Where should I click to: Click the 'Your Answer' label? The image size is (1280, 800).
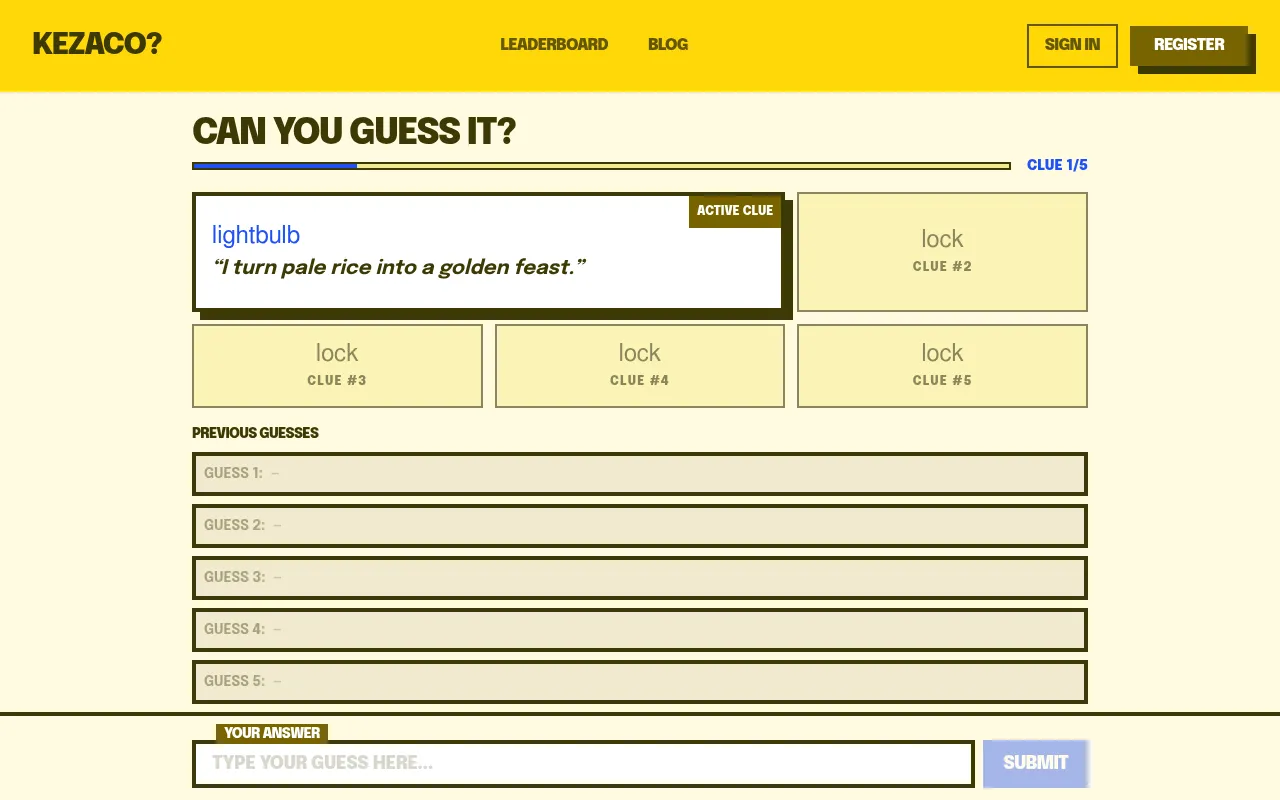point(272,733)
